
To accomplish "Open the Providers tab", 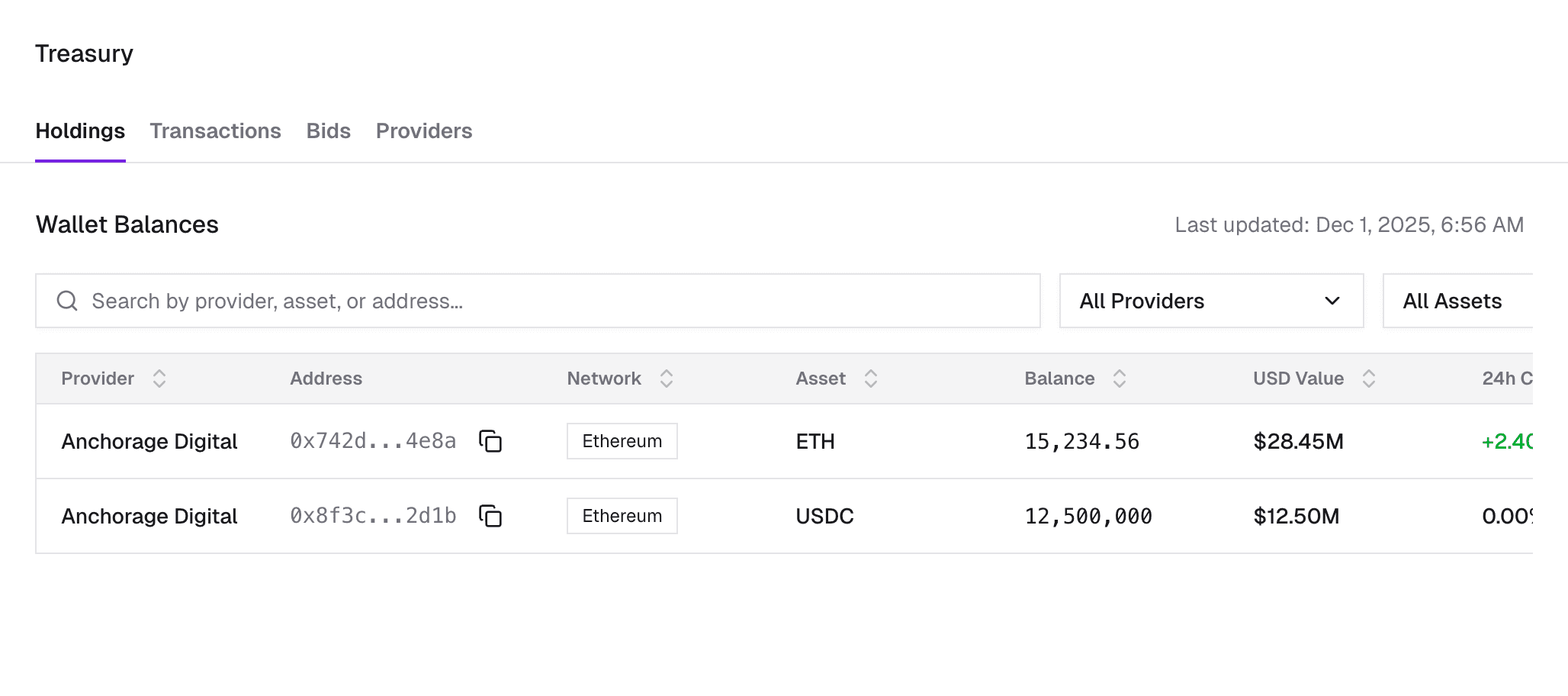I will click(x=424, y=130).
